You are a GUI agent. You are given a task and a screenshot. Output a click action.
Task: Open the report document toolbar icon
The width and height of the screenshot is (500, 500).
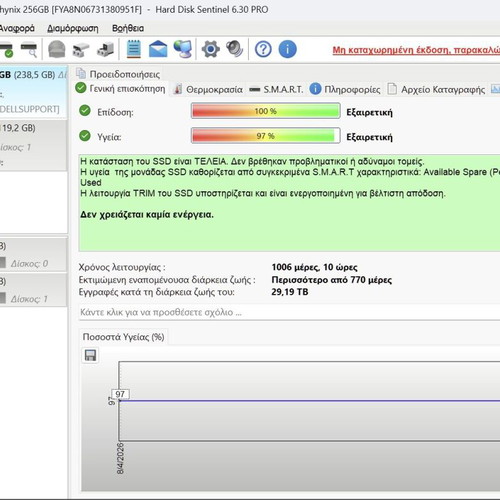coord(134,49)
